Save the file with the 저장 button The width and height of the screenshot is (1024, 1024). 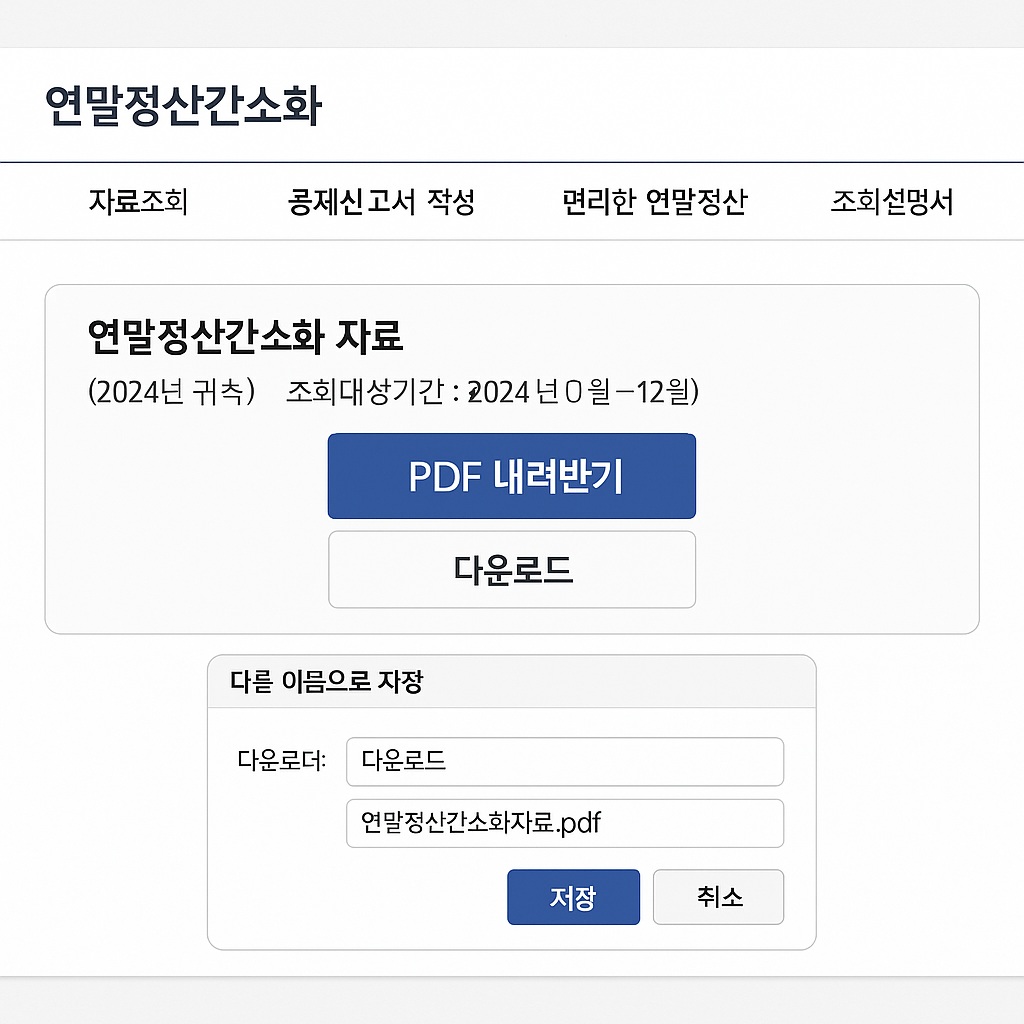(573, 897)
